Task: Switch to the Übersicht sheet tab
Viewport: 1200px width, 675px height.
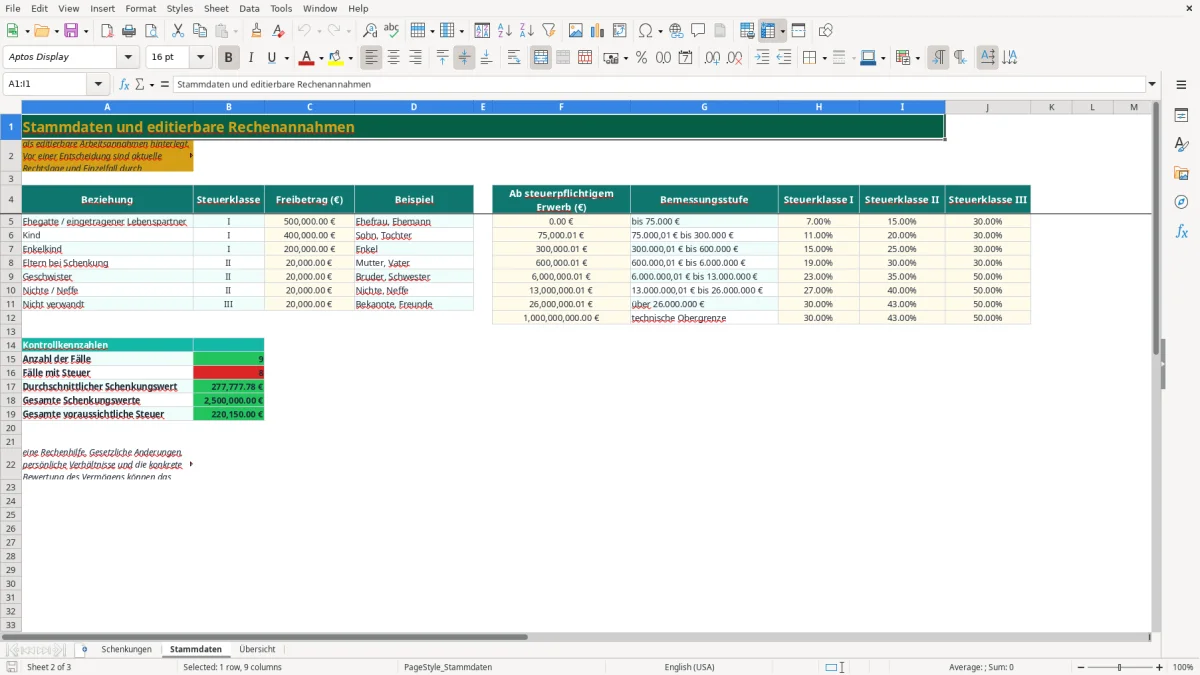Action: 257,649
